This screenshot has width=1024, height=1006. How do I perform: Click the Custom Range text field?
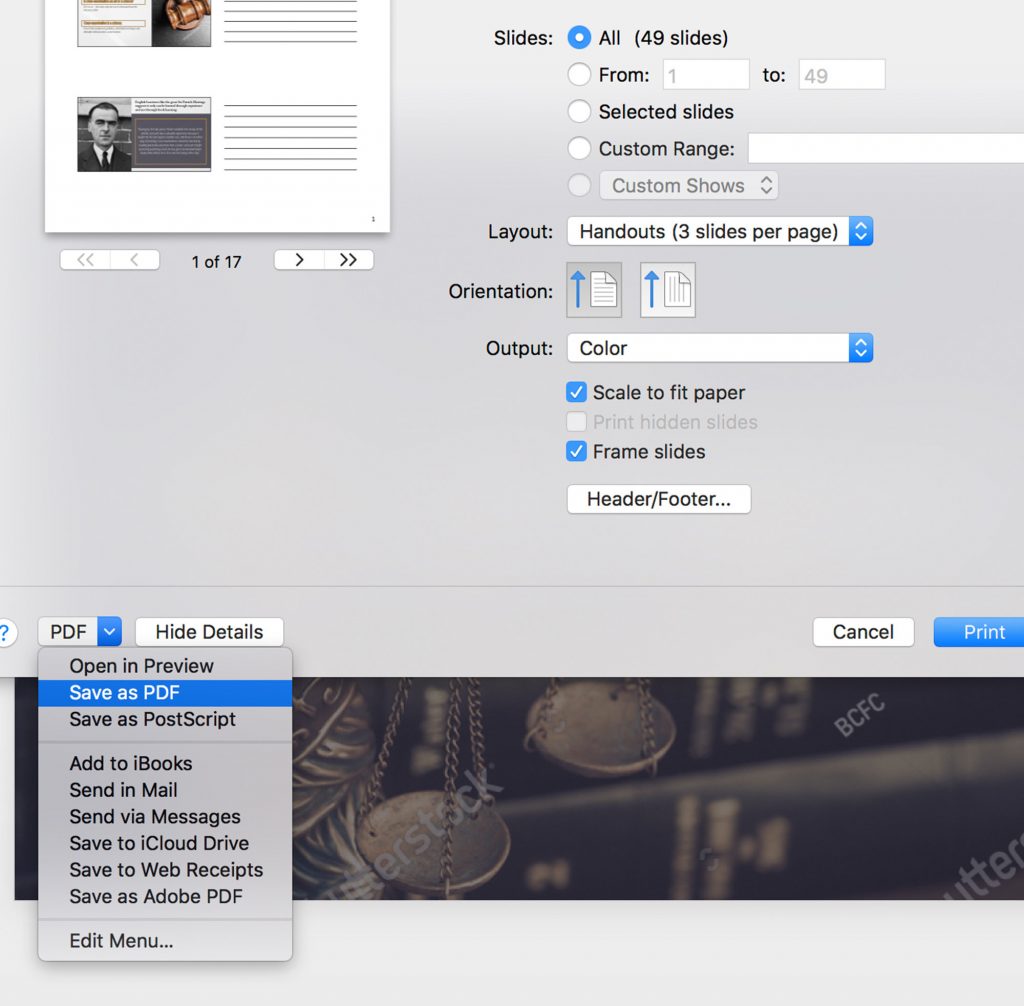point(886,149)
